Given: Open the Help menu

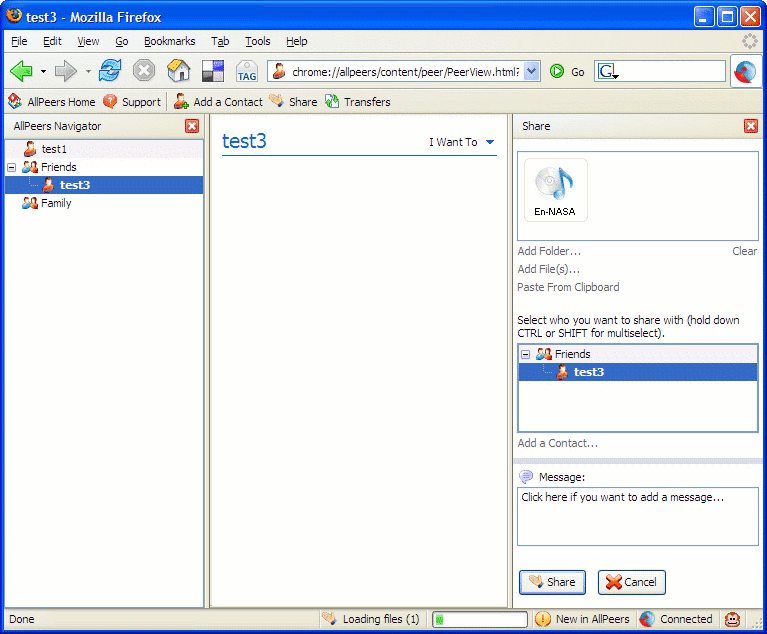Looking at the screenshot, I should (x=297, y=41).
